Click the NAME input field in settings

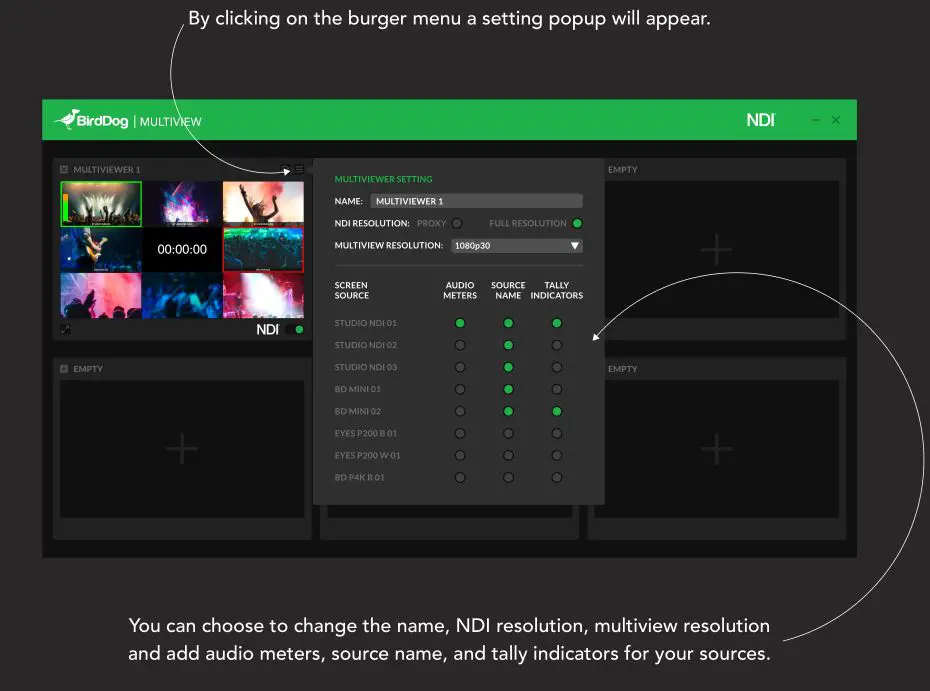coord(476,200)
